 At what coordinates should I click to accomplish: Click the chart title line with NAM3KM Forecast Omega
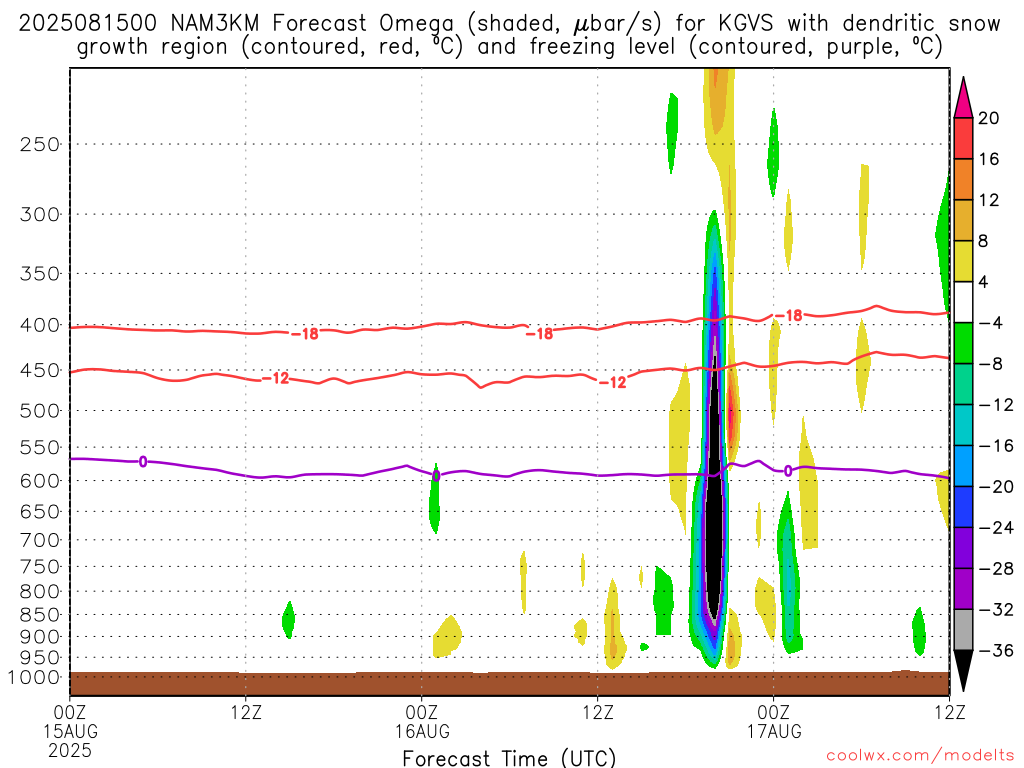pyautogui.click(x=509, y=24)
